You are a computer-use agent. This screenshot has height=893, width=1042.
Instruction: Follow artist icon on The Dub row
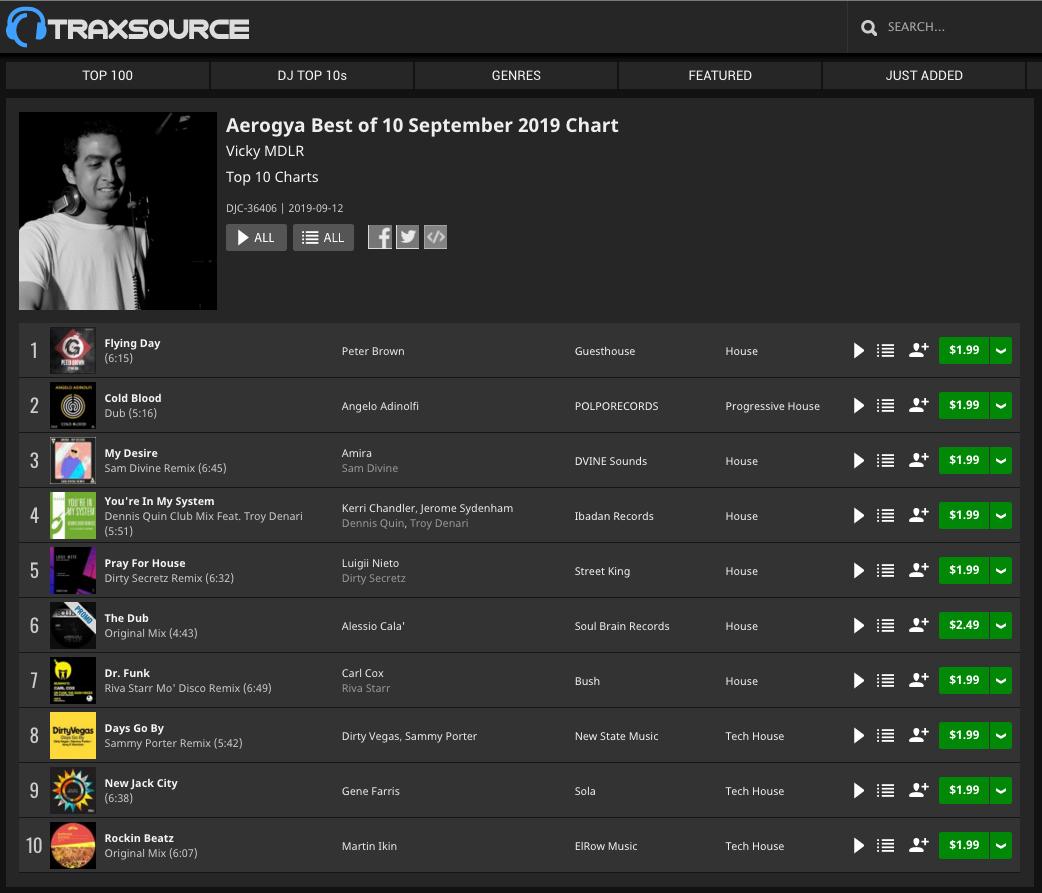pos(918,625)
